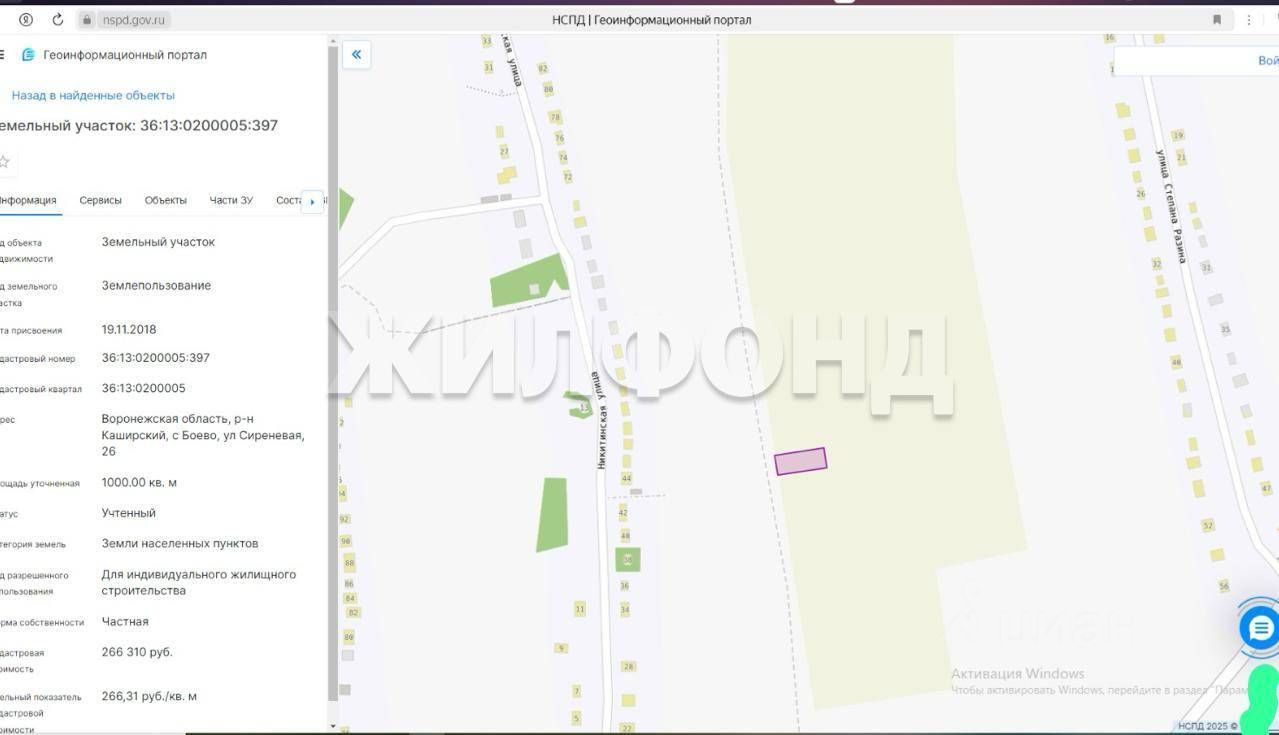Open the hamburger menu in portal header
Viewport: 1279px width, 735px height.
click(2, 55)
